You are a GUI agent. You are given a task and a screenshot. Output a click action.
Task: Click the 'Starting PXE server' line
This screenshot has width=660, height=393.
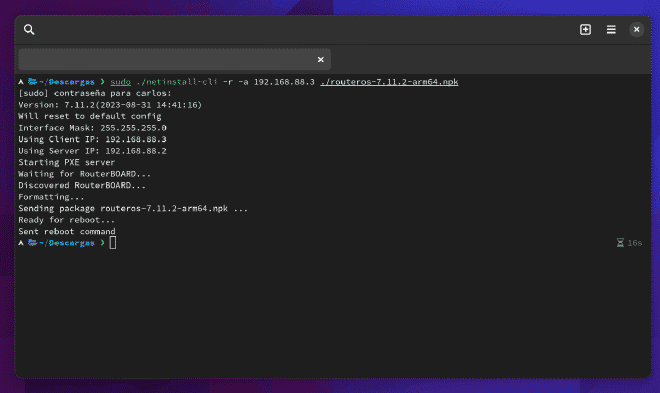[67, 162]
